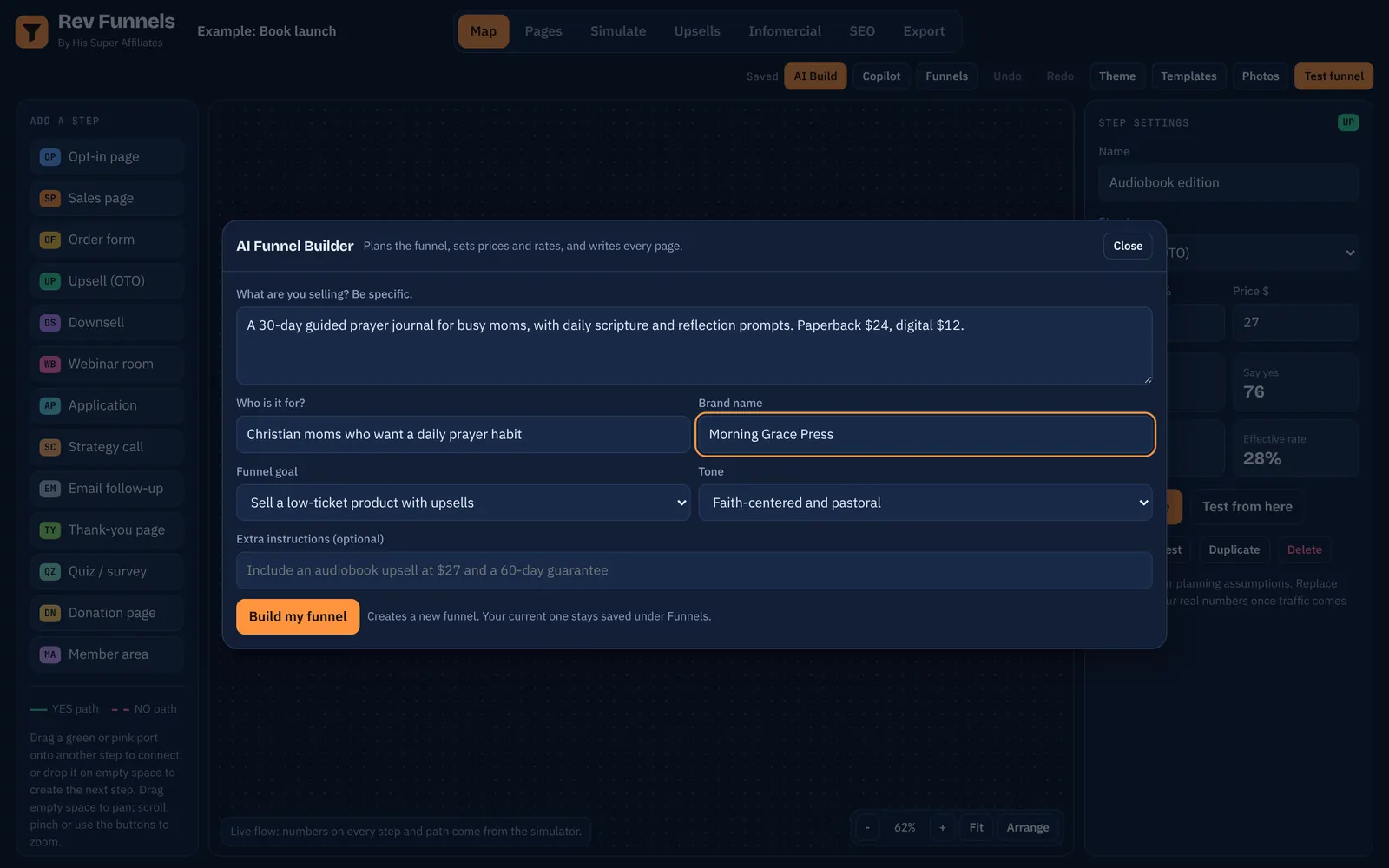This screenshot has height=868, width=1389.
Task: Switch to the Pages tab
Action: click(543, 31)
